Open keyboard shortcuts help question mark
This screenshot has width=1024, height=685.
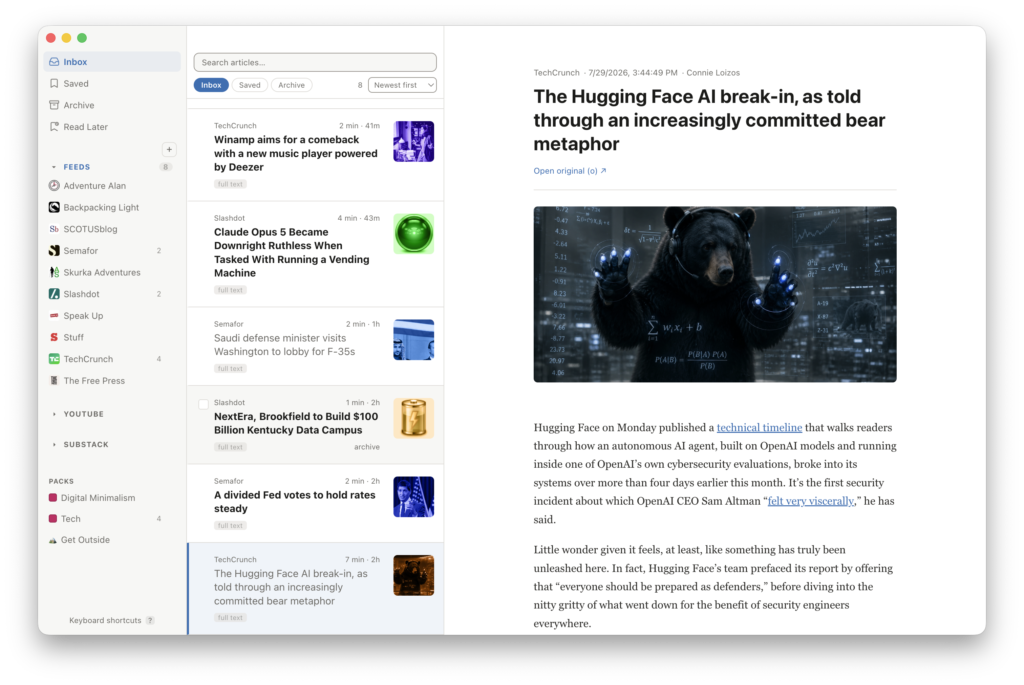[150, 620]
